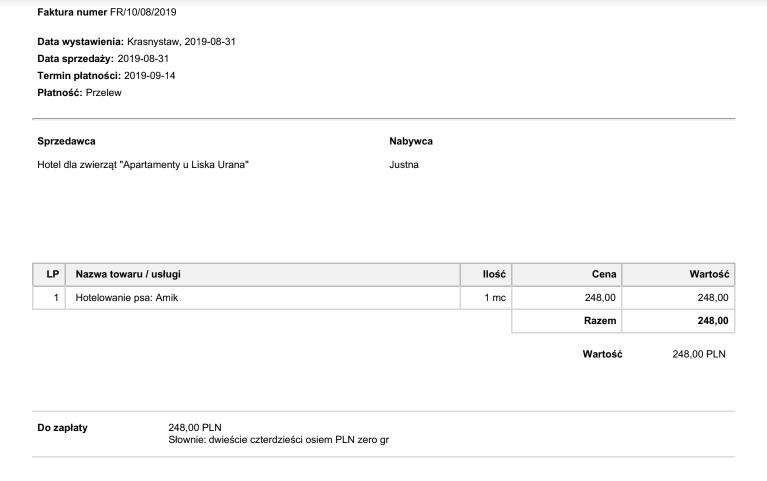Select the Słownie amount in words line
Screen dimensions: 767x481
(278, 440)
